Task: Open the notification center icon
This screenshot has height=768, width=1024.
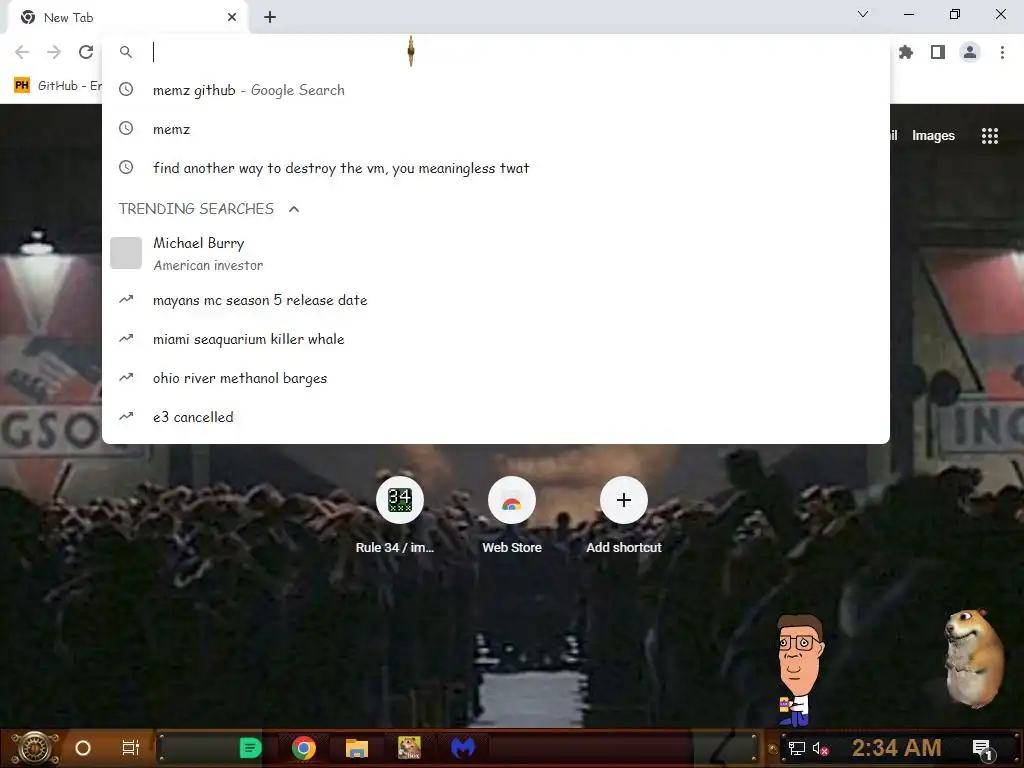Action: [983, 750]
